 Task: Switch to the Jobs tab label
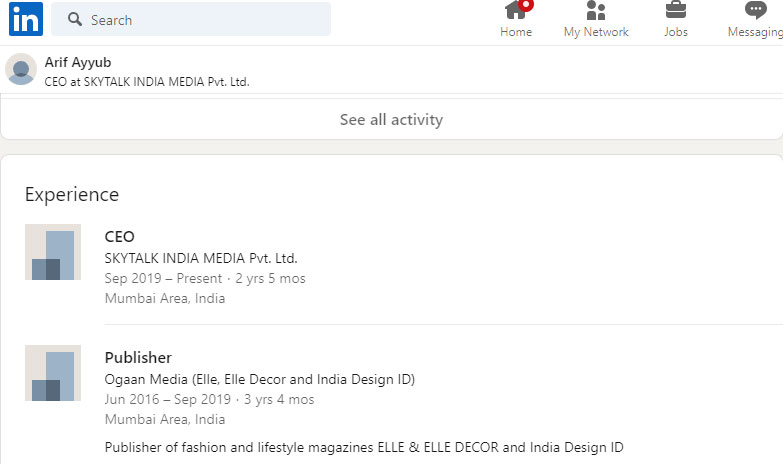point(676,32)
